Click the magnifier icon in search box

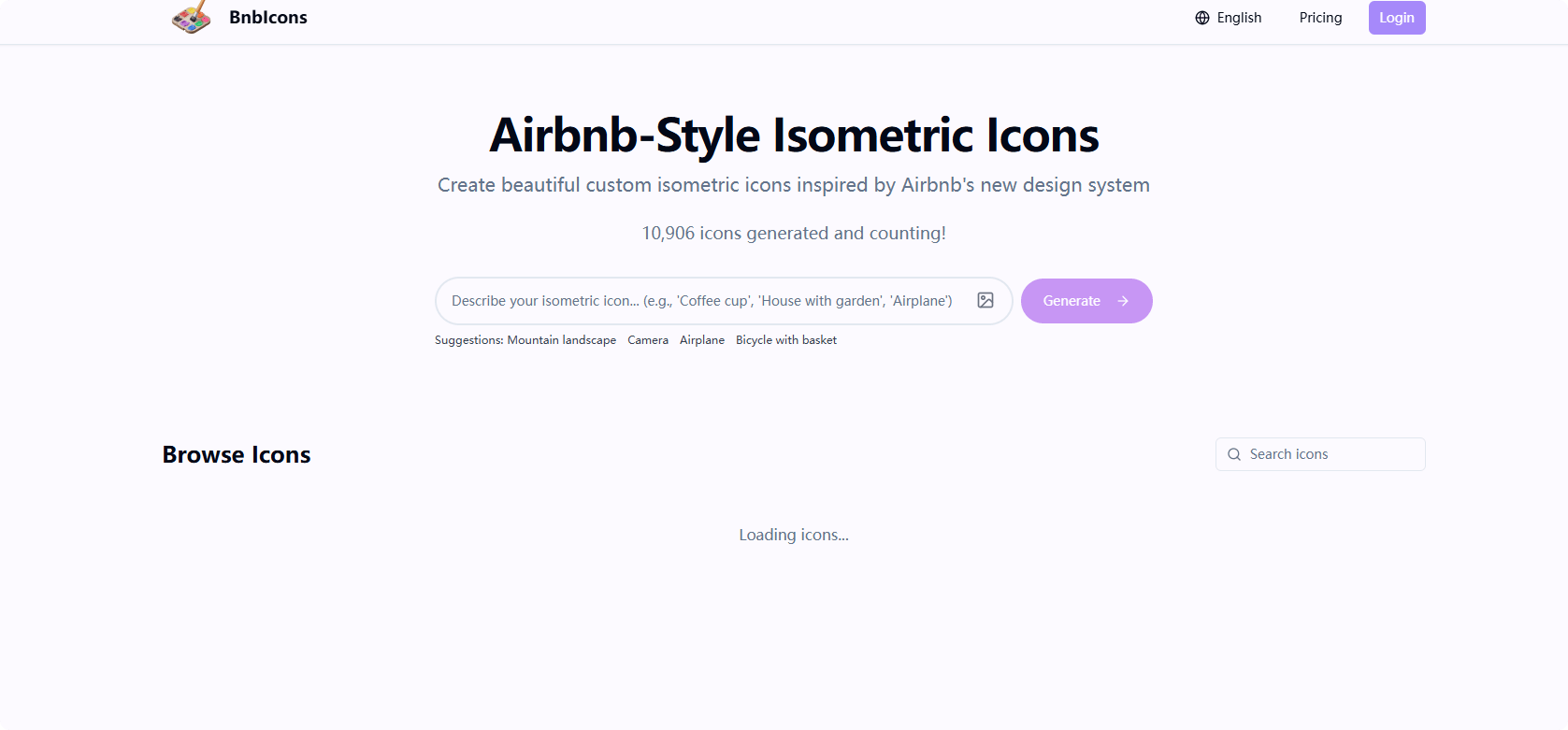(x=1234, y=454)
